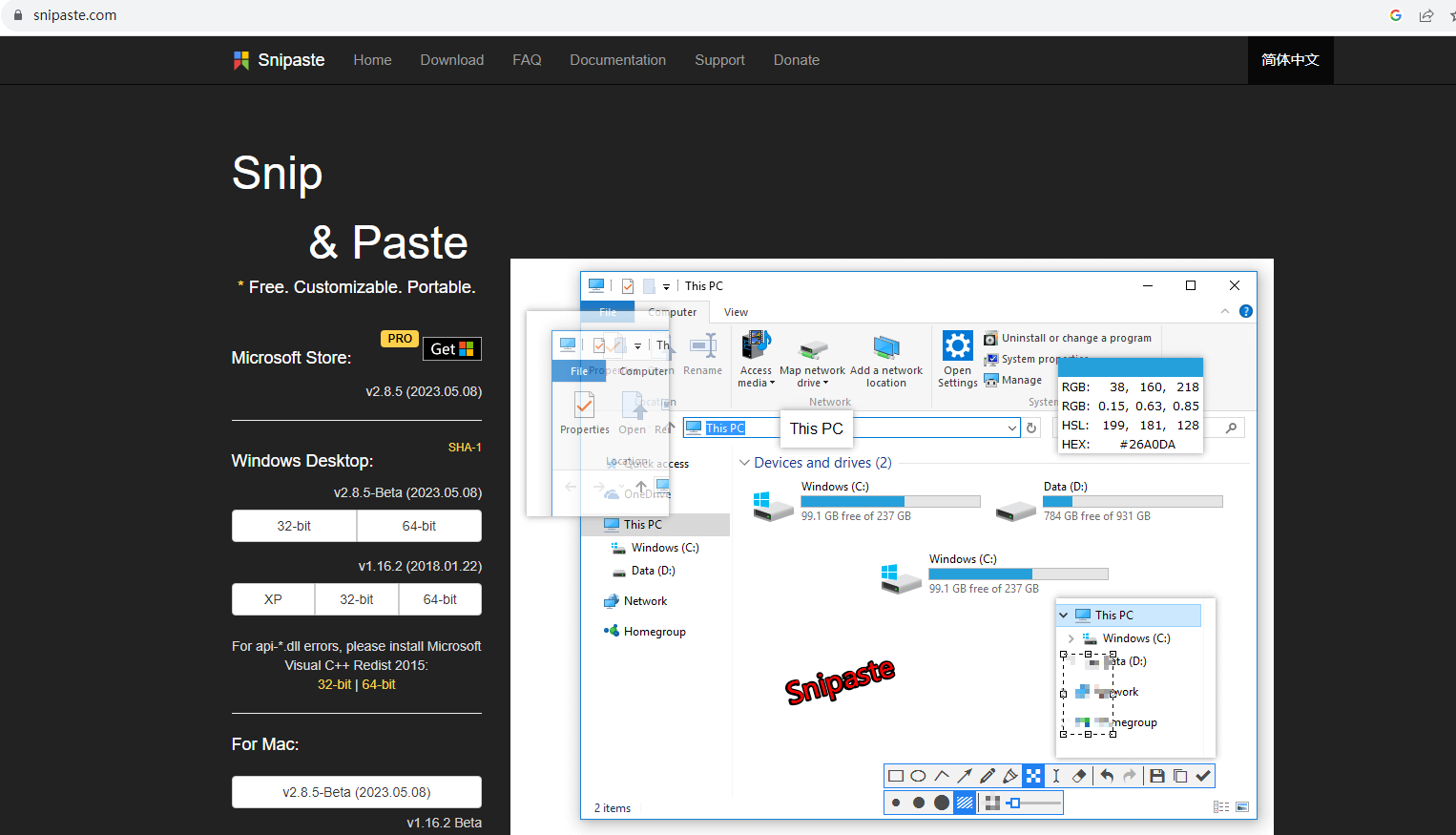
Task: Toggle the Mosaic tool in Snipaste toolbar
Action: pyautogui.click(x=1033, y=776)
